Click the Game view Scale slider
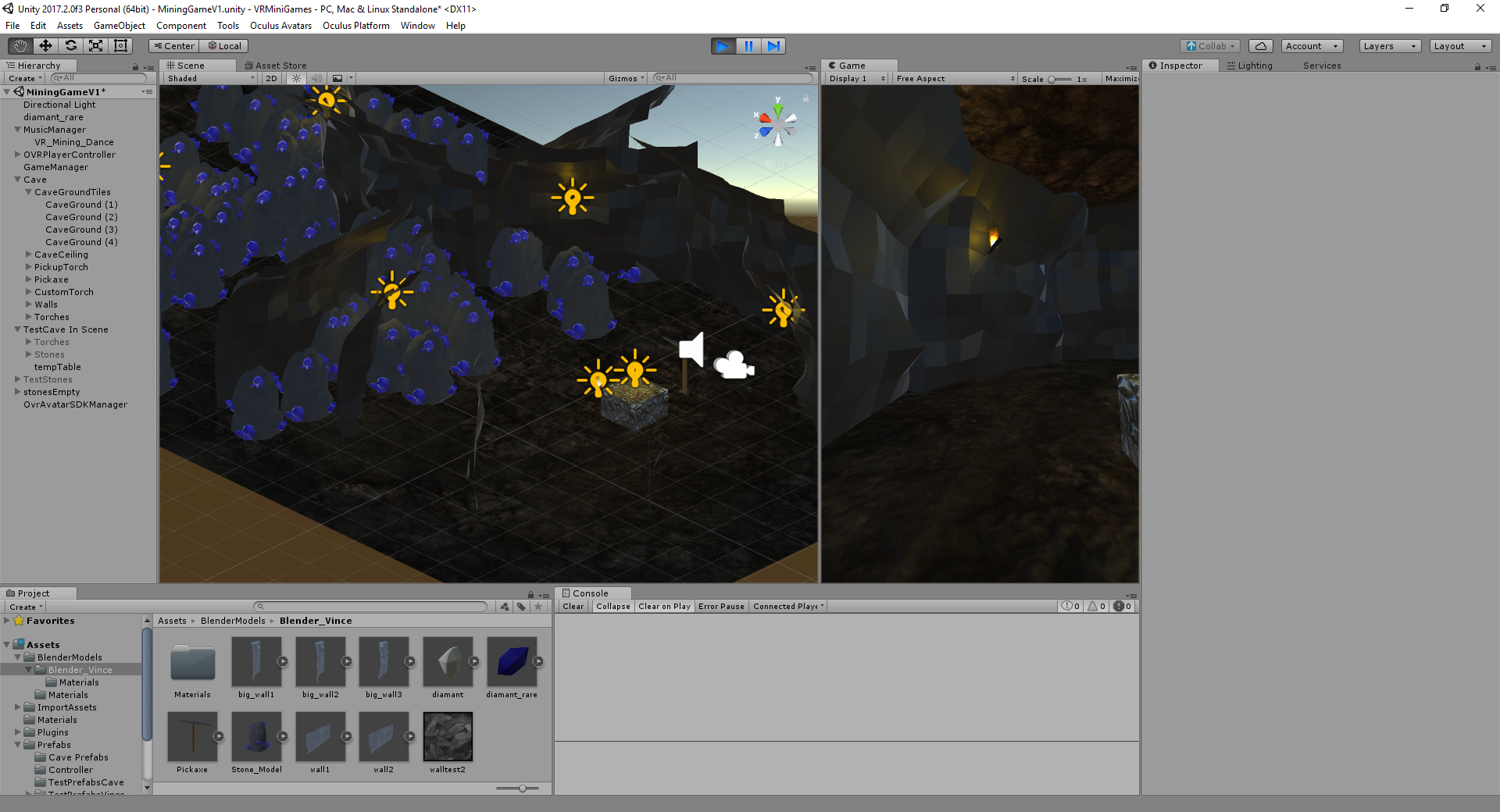The height and width of the screenshot is (812, 1500). pyautogui.click(x=1059, y=79)
